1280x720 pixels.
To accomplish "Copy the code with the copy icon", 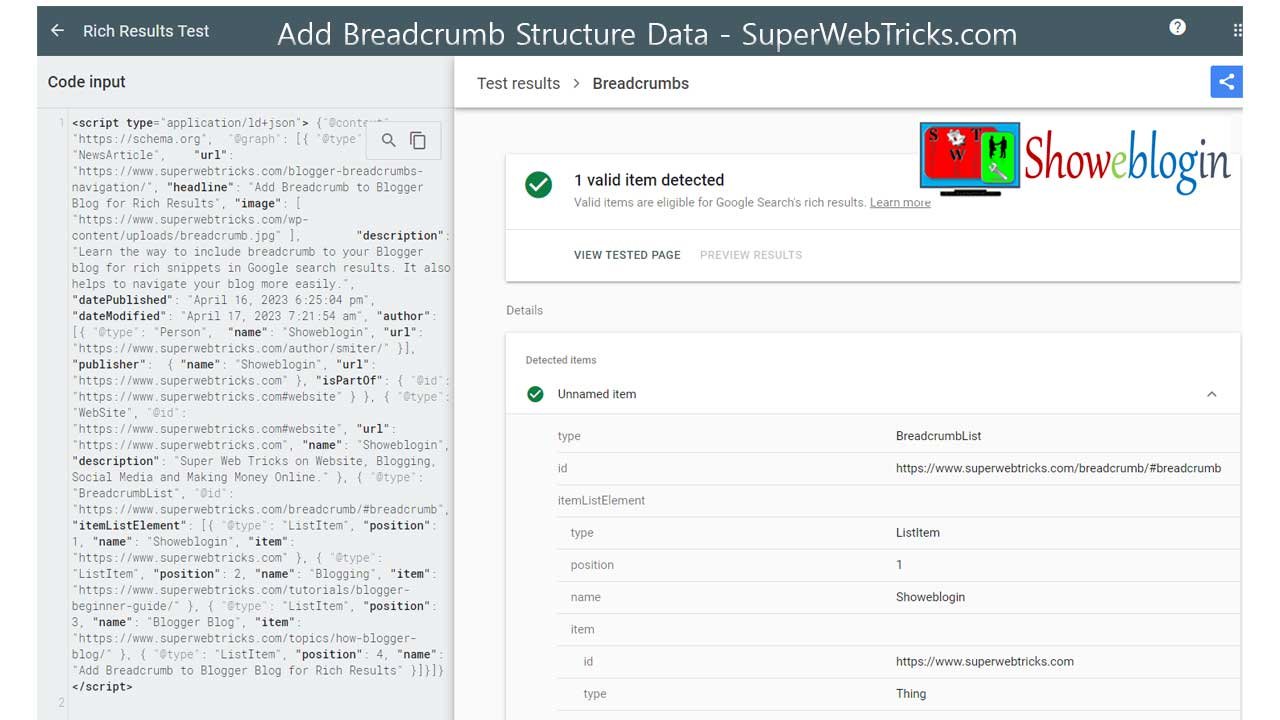I will coord(418,141).
